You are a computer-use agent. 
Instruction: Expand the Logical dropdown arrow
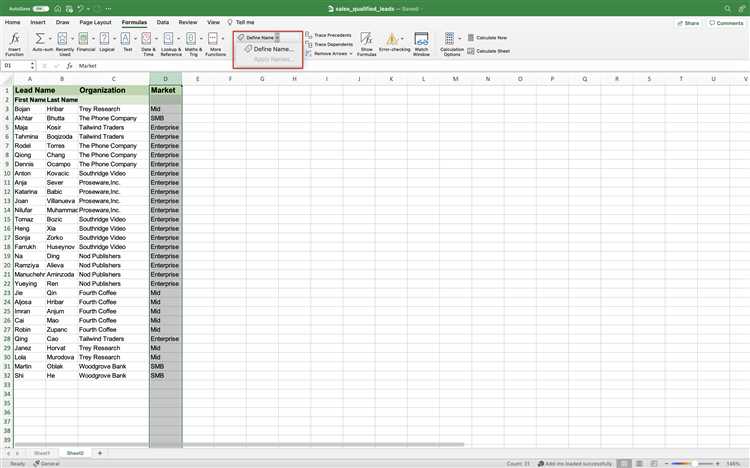114,39
